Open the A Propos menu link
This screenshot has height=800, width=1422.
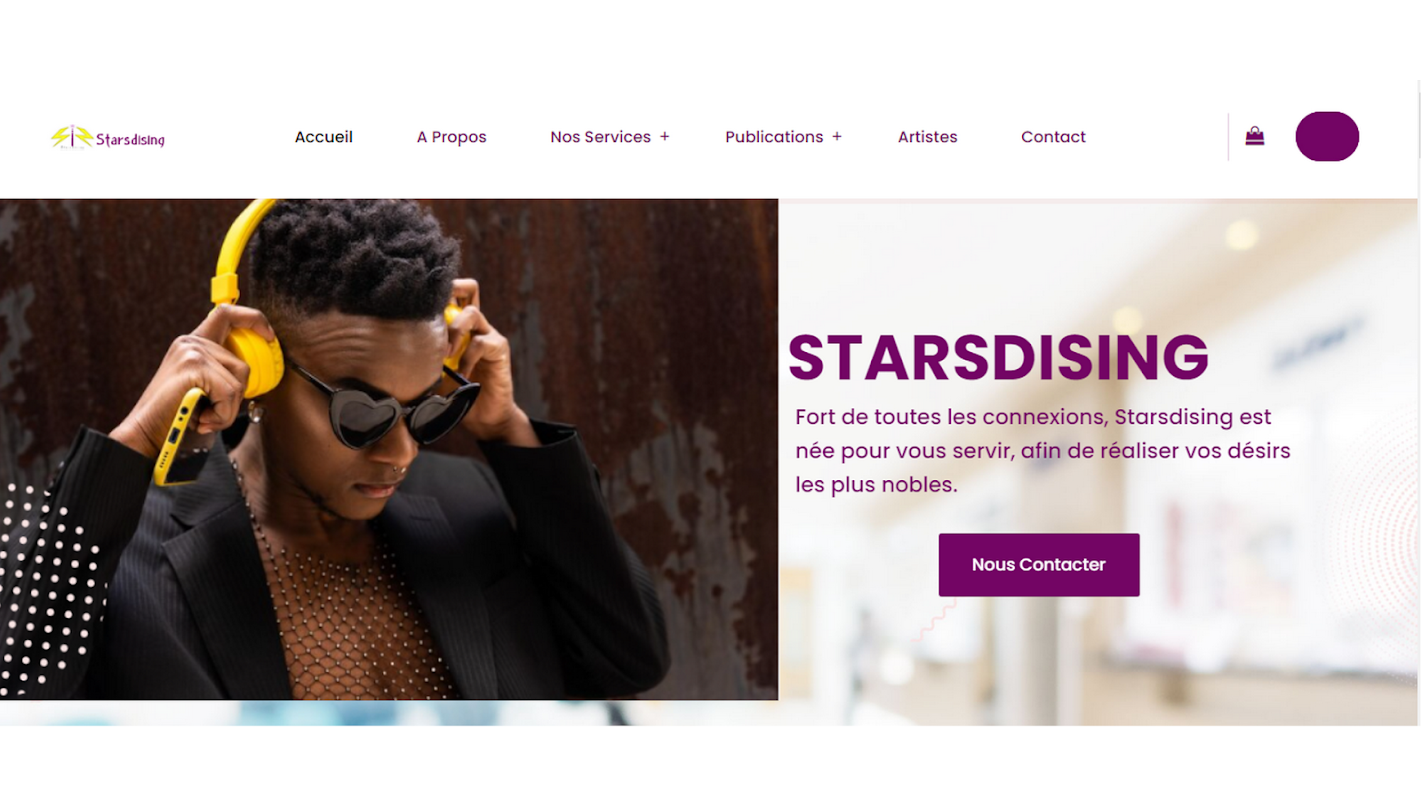[451, 137]
